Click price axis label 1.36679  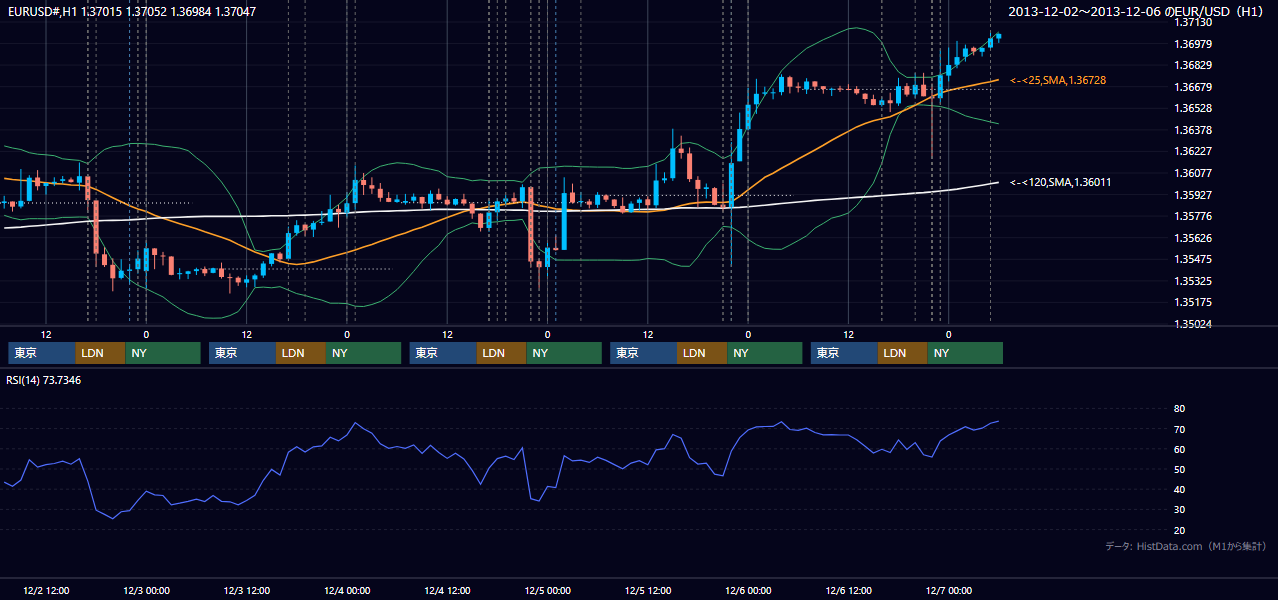coord(1193,87)
